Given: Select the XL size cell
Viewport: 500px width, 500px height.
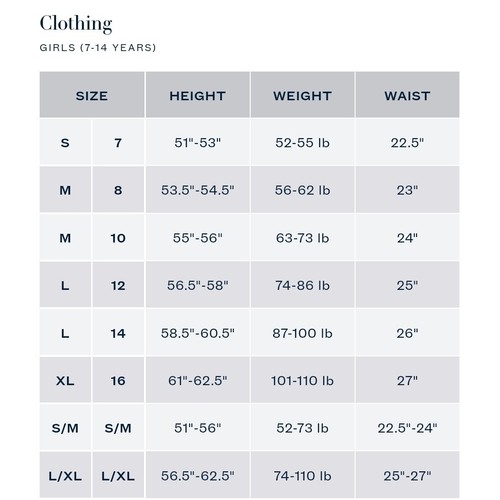Looking at the screenshot, I should click(x=65, y=380).
